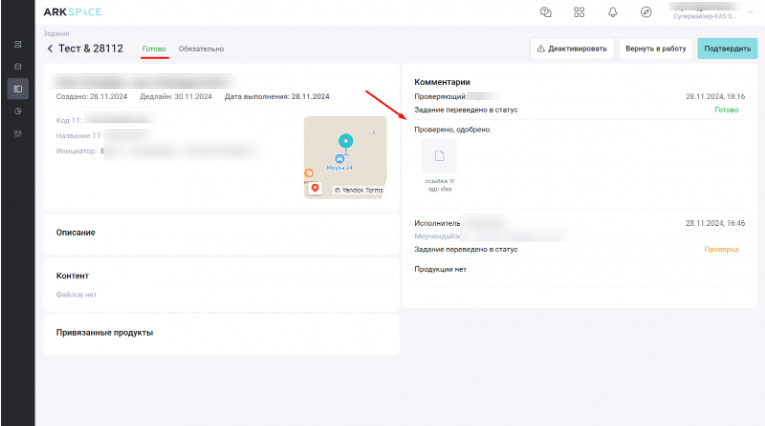Click the text Проверено, одобрено.
The image size is (765, 426).
[x=453, y=129]
